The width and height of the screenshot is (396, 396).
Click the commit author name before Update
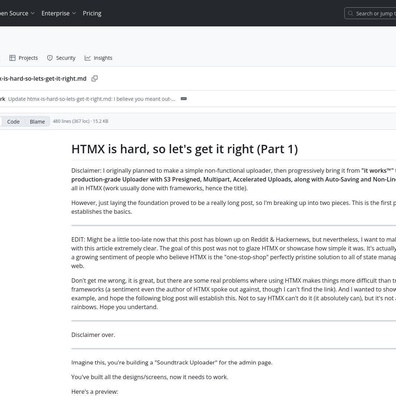[x=3, y=99]
